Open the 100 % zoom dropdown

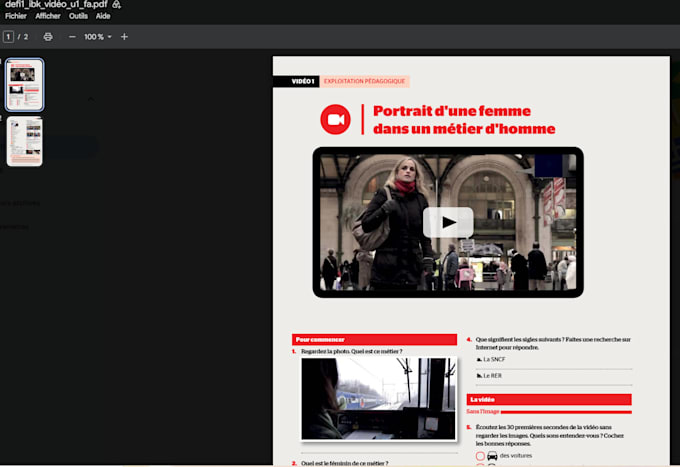click(x=98, y=37)
